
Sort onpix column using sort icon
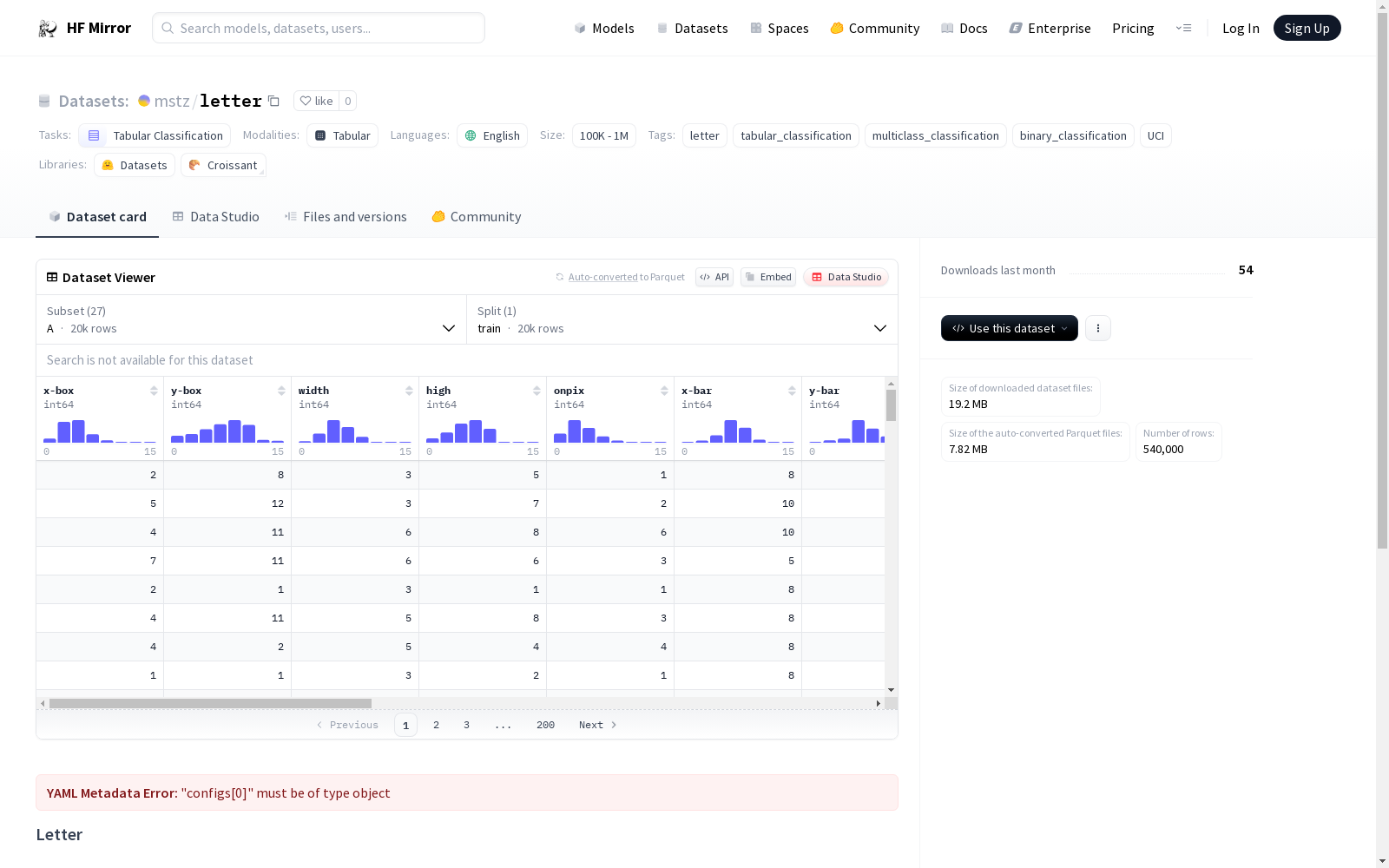click(x=664, y=391)
